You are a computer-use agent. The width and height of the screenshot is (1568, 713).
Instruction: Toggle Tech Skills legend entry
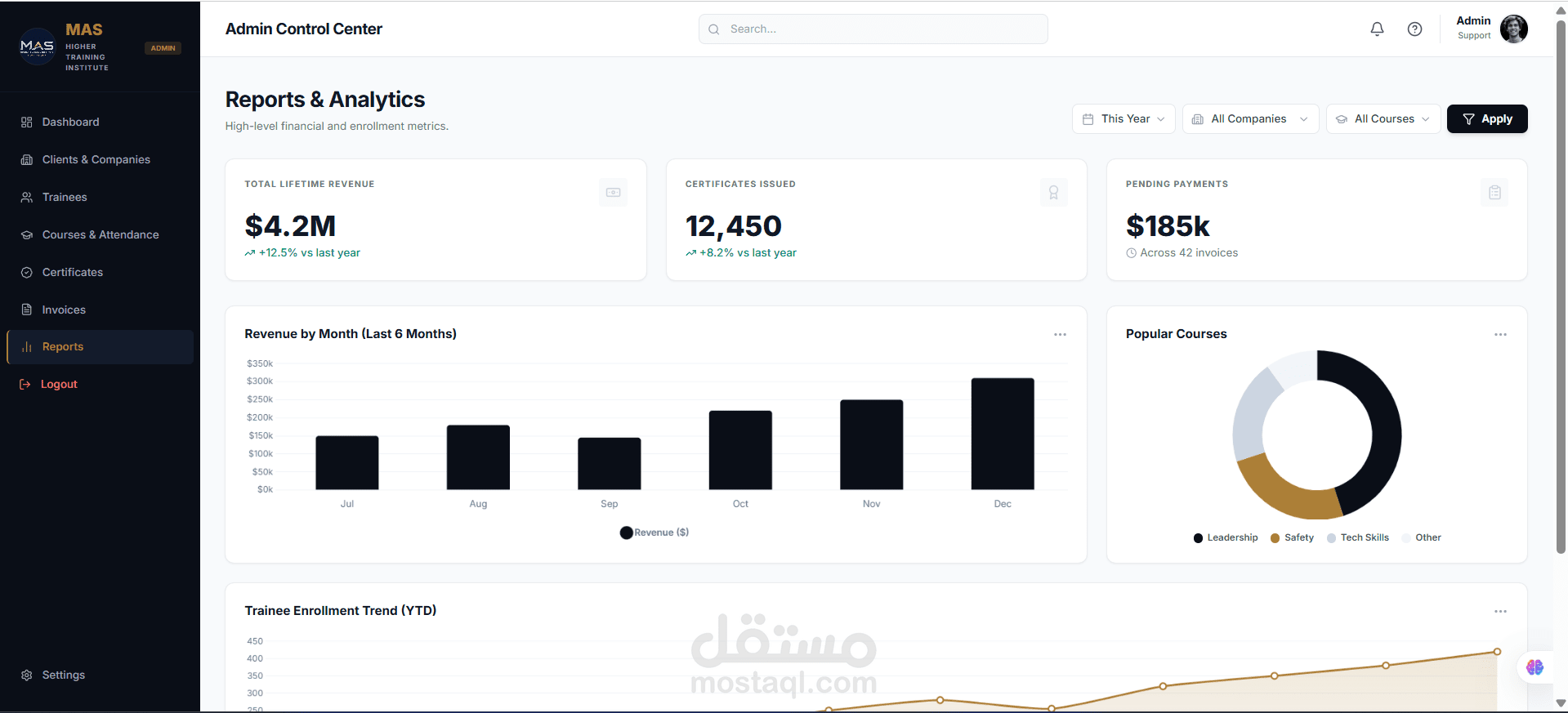click(x=1357, y=537)
